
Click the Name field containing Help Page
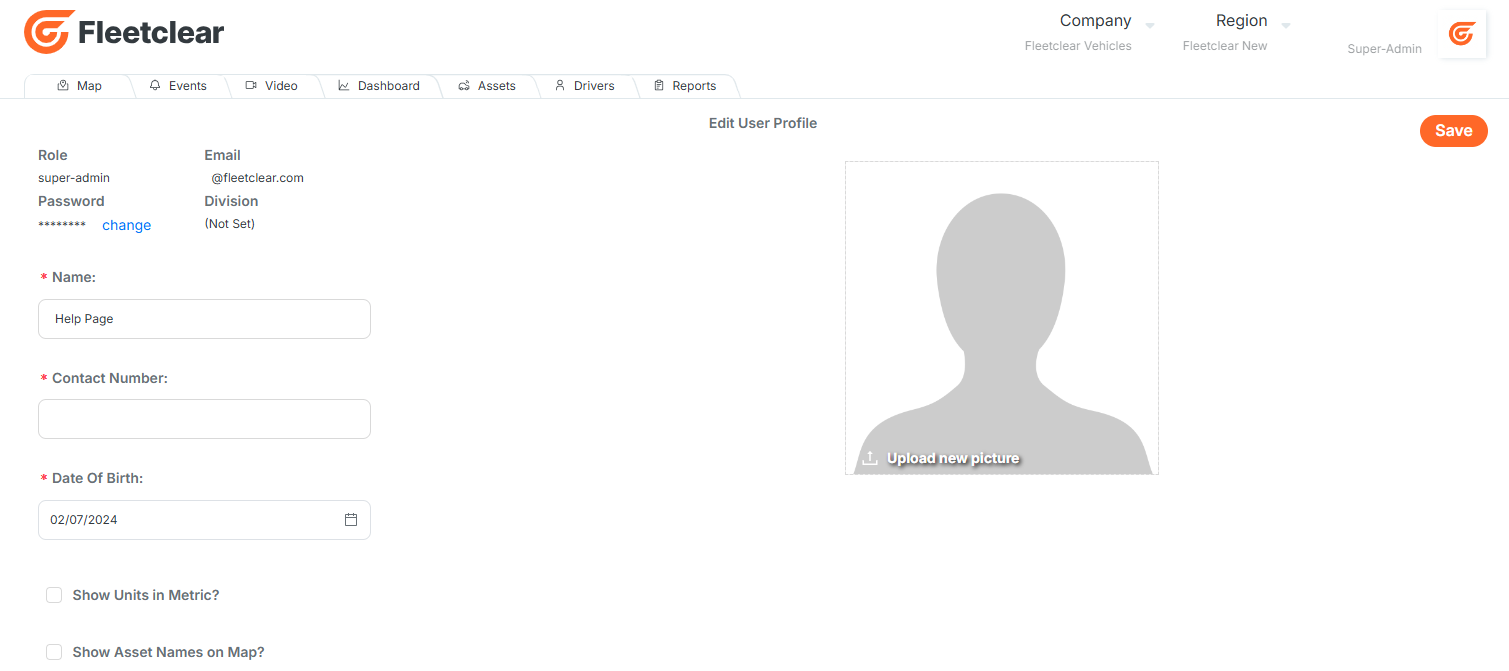point(204,319)
